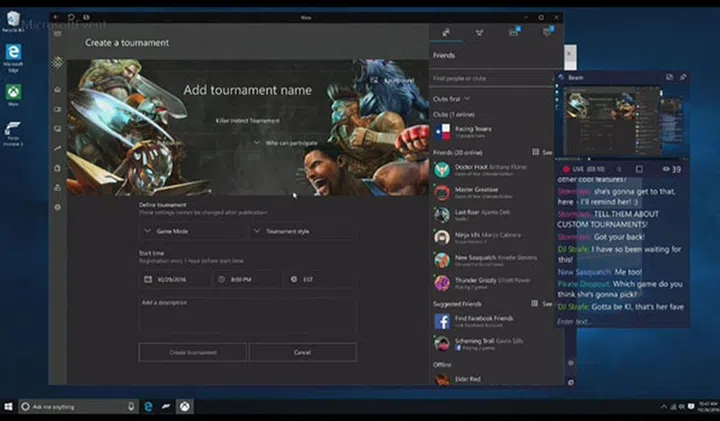The image size is (720, 421).
Task: Expand the Tournament style dropdown
Action: 302,231
